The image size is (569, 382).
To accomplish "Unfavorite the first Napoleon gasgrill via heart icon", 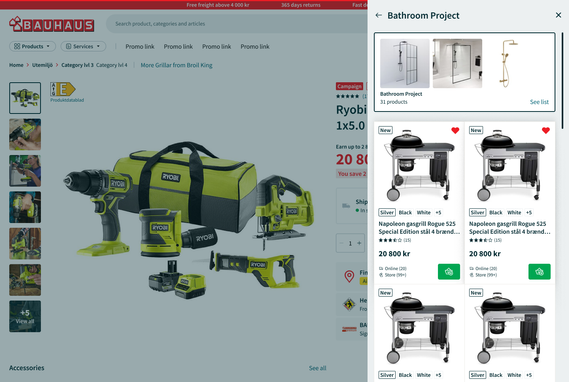I will [455, 131].
